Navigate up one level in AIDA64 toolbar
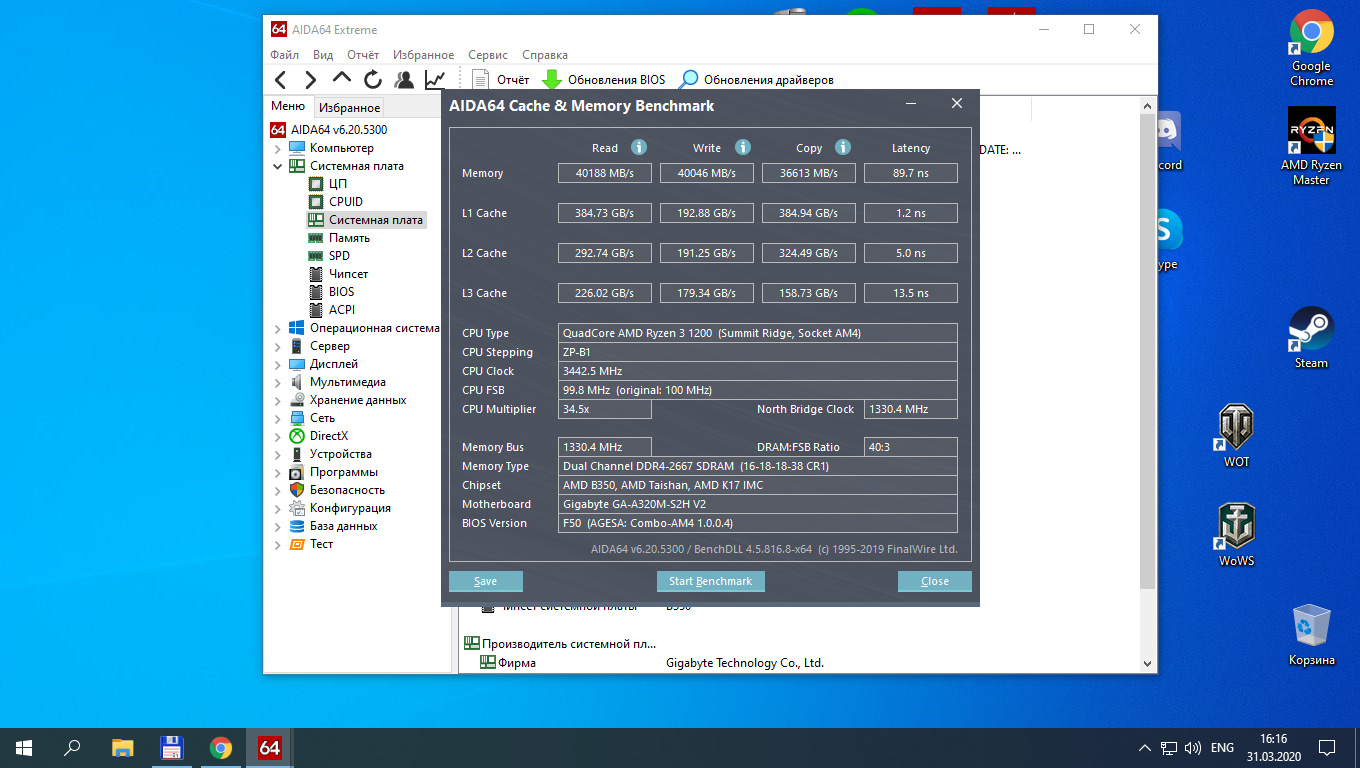1360x768 pixels. pyautogui.click(x=342, y=79)
